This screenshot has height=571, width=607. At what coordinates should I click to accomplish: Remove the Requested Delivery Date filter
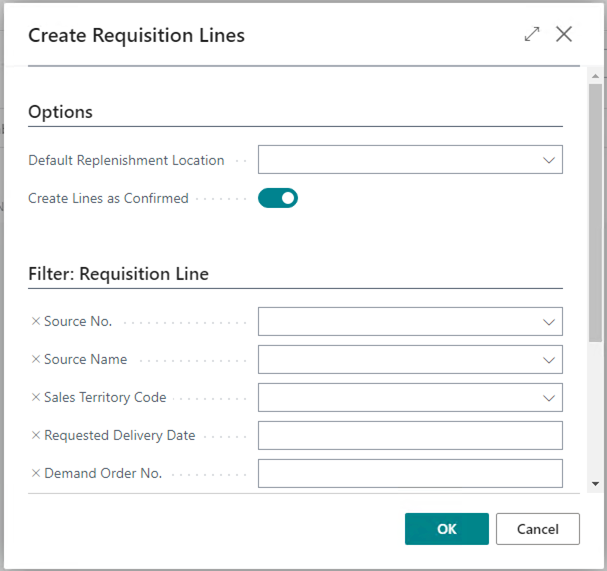point(36,436)
